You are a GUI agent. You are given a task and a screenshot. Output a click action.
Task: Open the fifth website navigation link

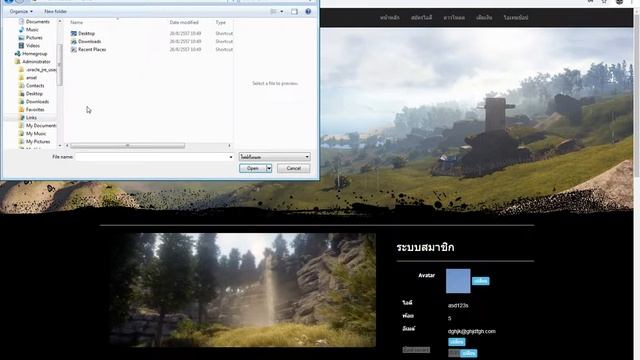click(x=516, y=18)
